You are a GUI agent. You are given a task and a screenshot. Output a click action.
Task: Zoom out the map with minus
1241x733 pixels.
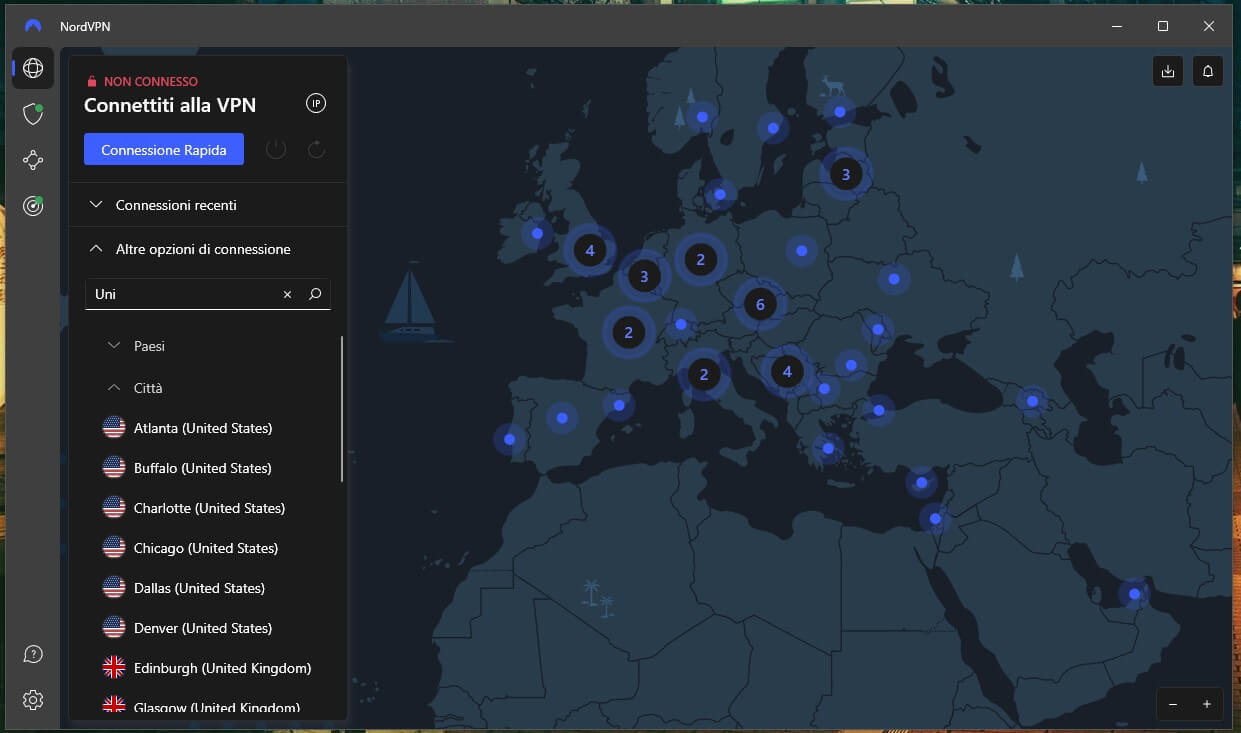[1173, 704]
